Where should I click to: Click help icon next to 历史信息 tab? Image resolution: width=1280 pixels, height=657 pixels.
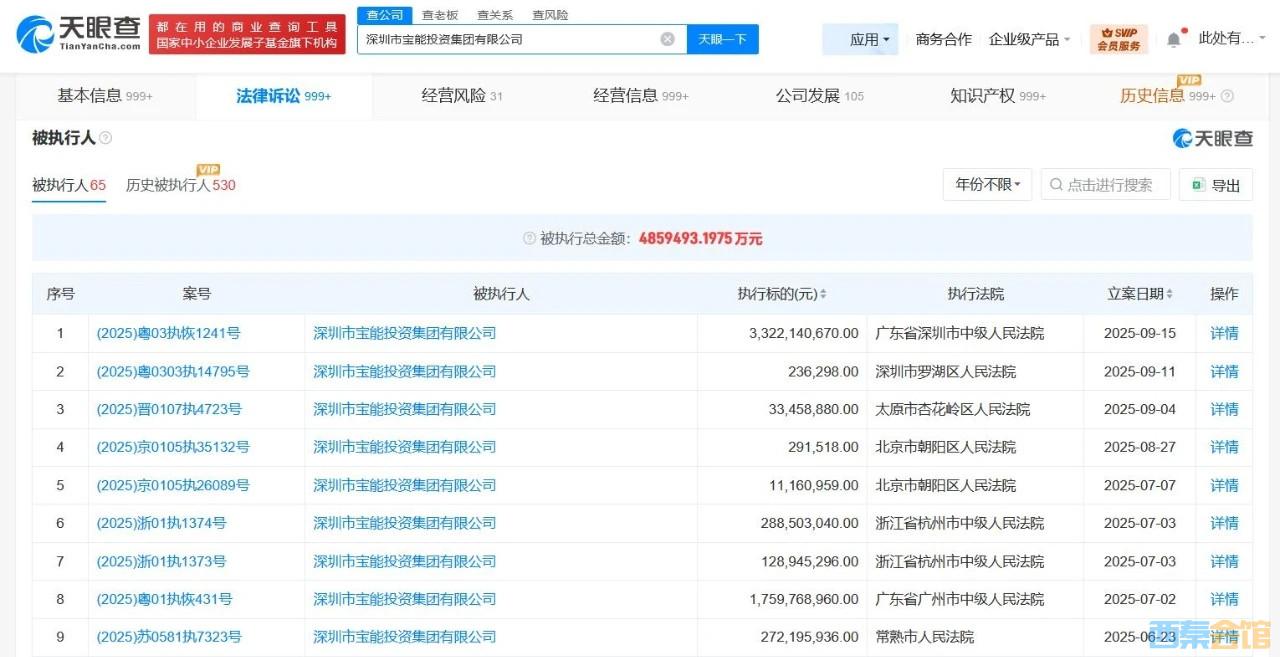click(1227, 97)
